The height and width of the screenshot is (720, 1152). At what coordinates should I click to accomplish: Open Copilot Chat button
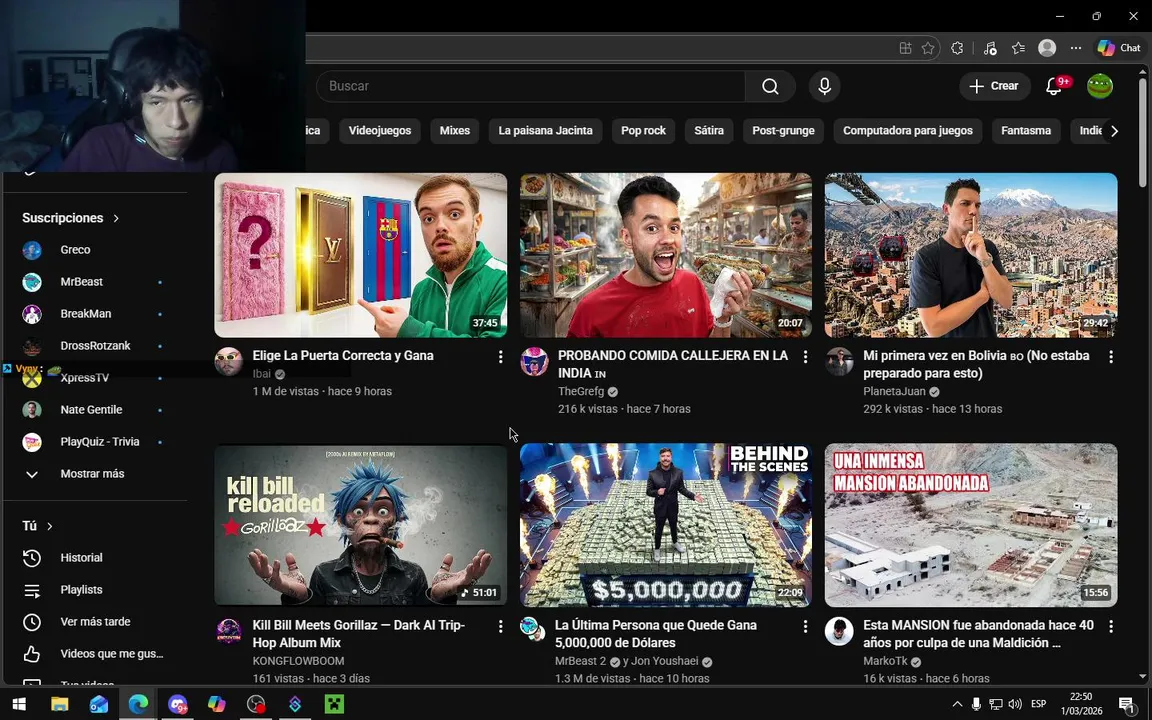click(x=1119, y=48)
